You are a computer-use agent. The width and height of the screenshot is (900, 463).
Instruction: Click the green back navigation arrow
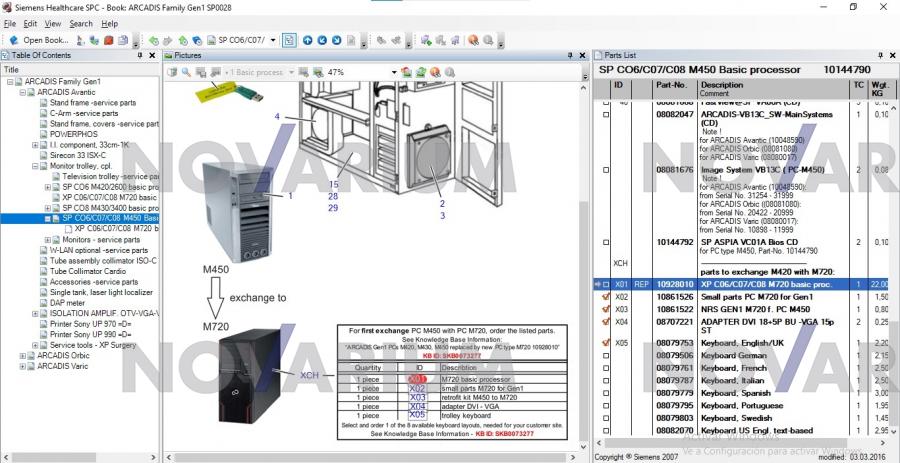pyautogui.click(x=153, y=40)
